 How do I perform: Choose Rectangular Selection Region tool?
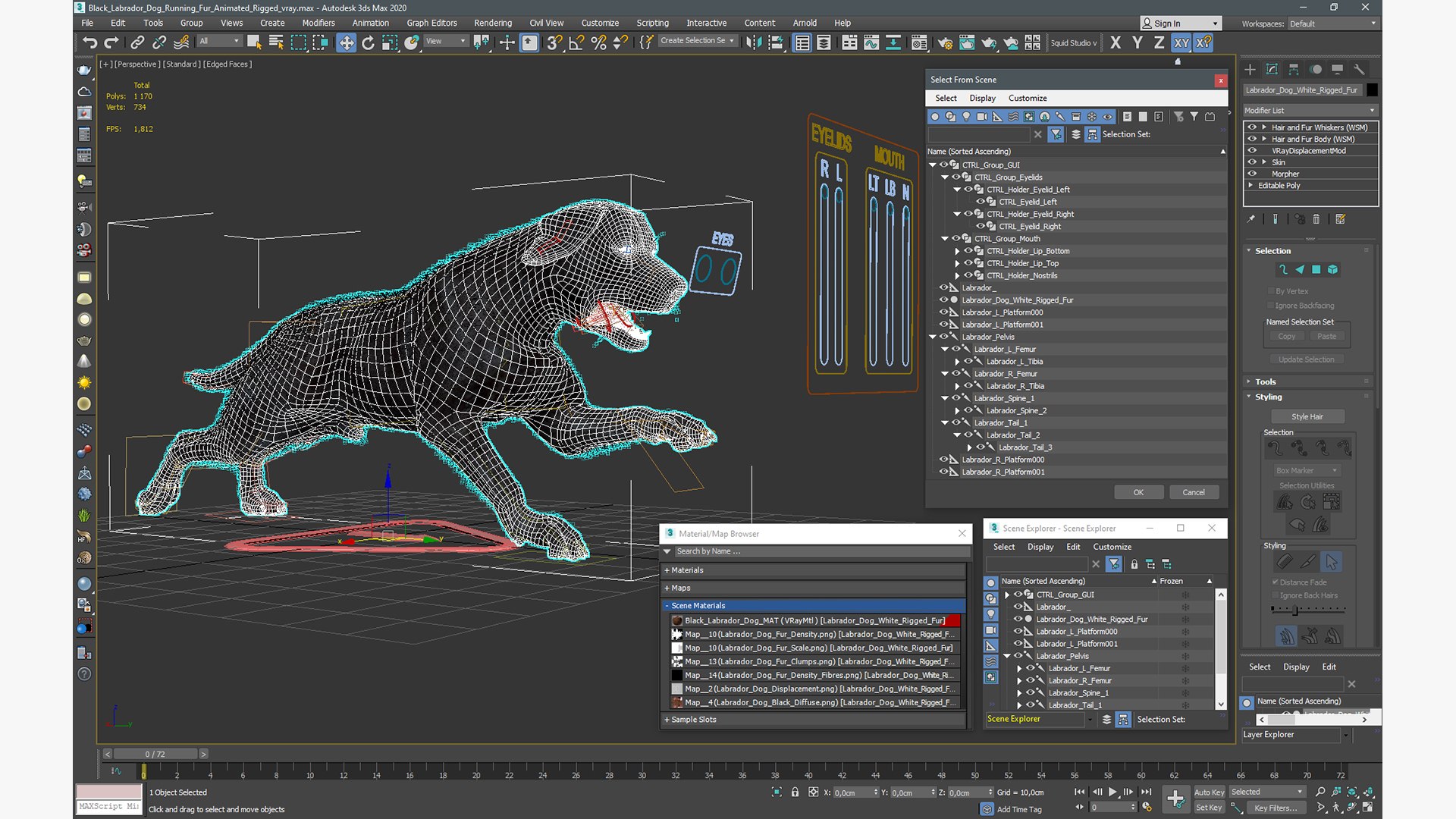[298, 42]
